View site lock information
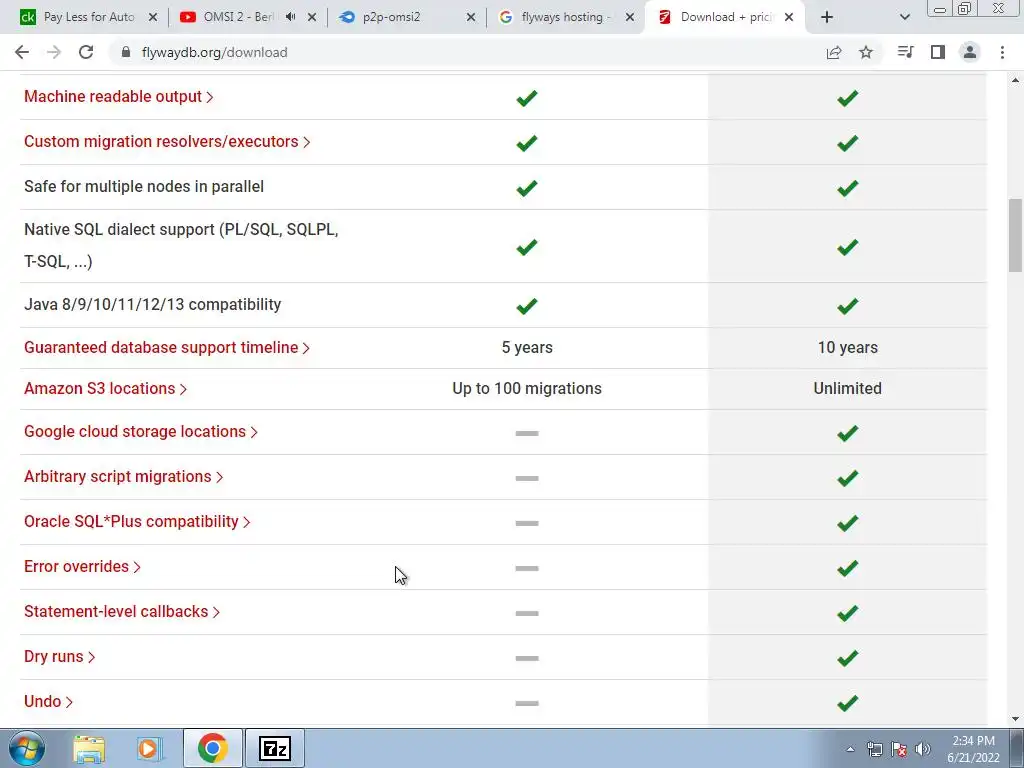This screenshot has width=1024, height=768. click(x=126, y=52)
